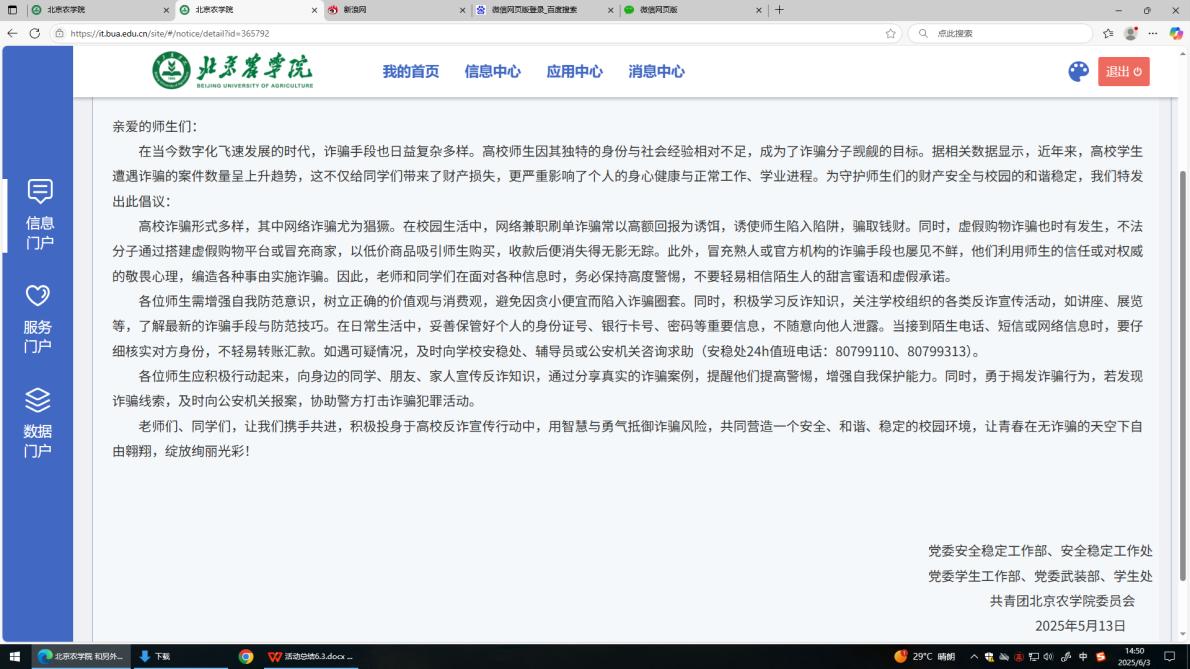Viewport: 1190px width, 669px height.
Task: Open the 信息门户 sidebar icon
Action: [40, 191]
